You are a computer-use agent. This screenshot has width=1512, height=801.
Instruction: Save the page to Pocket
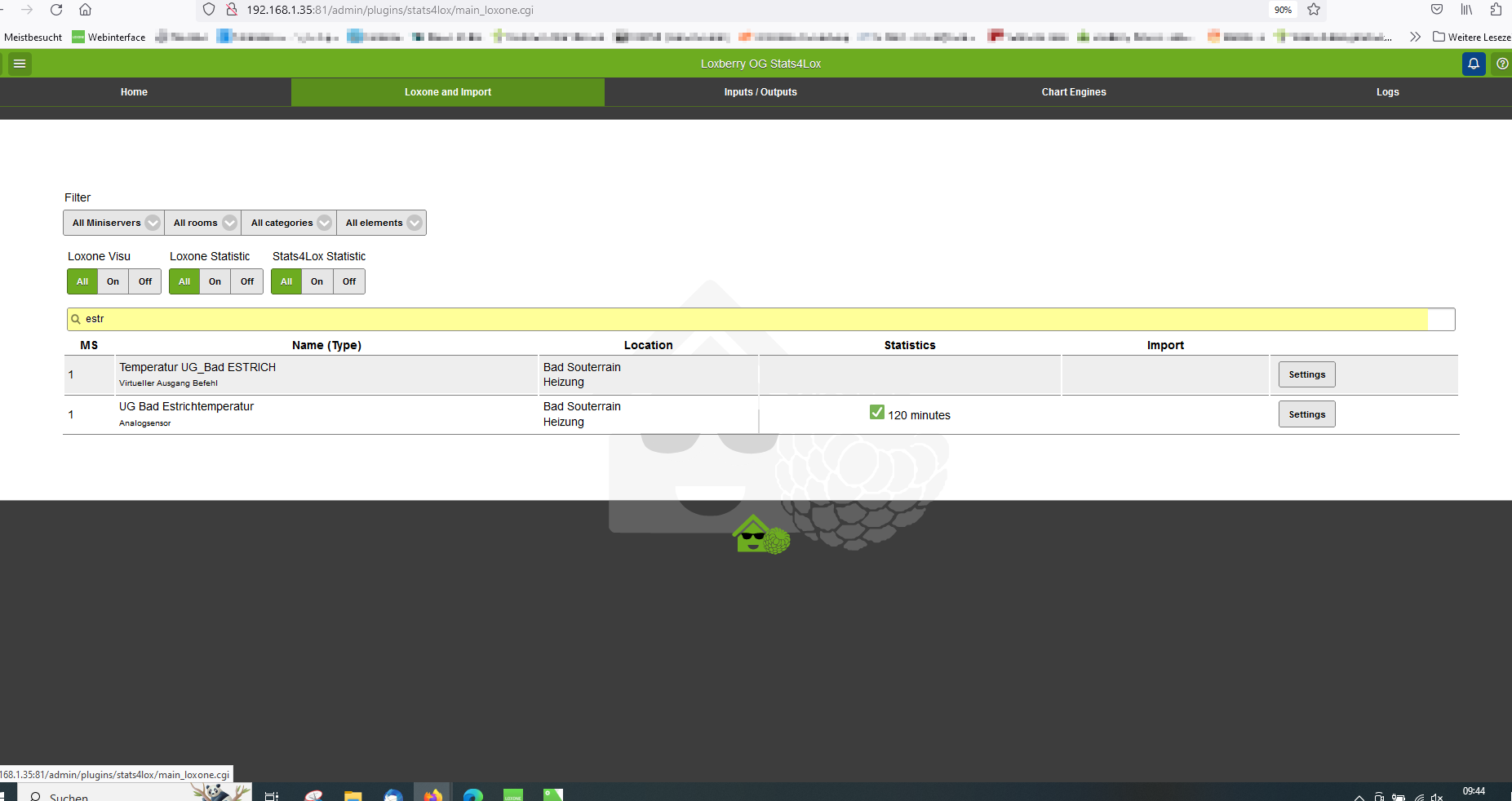pyautogui.click(x=1437, y=10)
